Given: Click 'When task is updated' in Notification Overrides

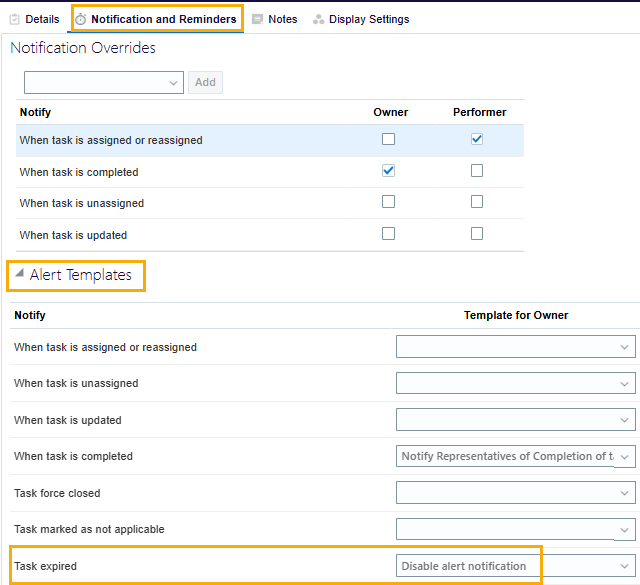Looking at the screenshot, I should point(73,235).
